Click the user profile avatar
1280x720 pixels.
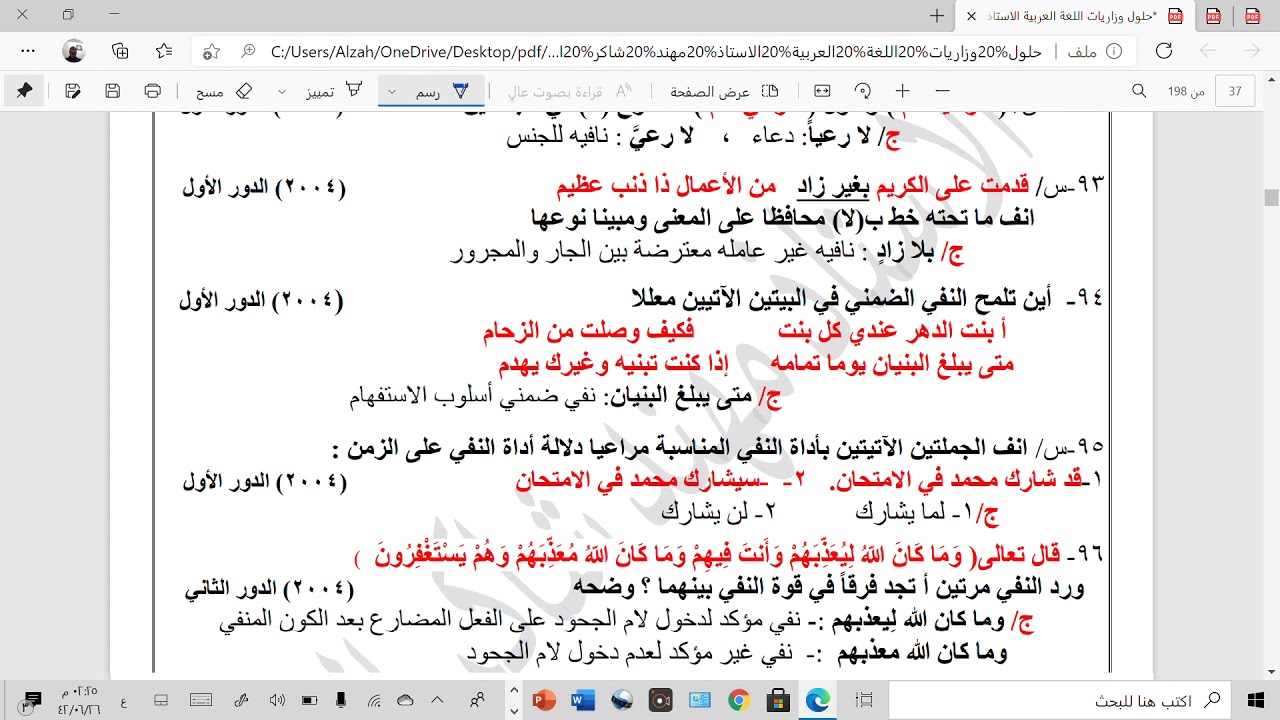pos(73,51)
